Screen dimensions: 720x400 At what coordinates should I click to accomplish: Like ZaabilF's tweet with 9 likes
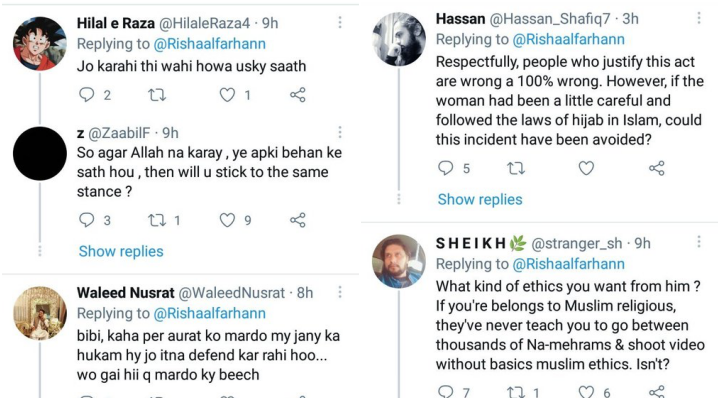point(228,220)
